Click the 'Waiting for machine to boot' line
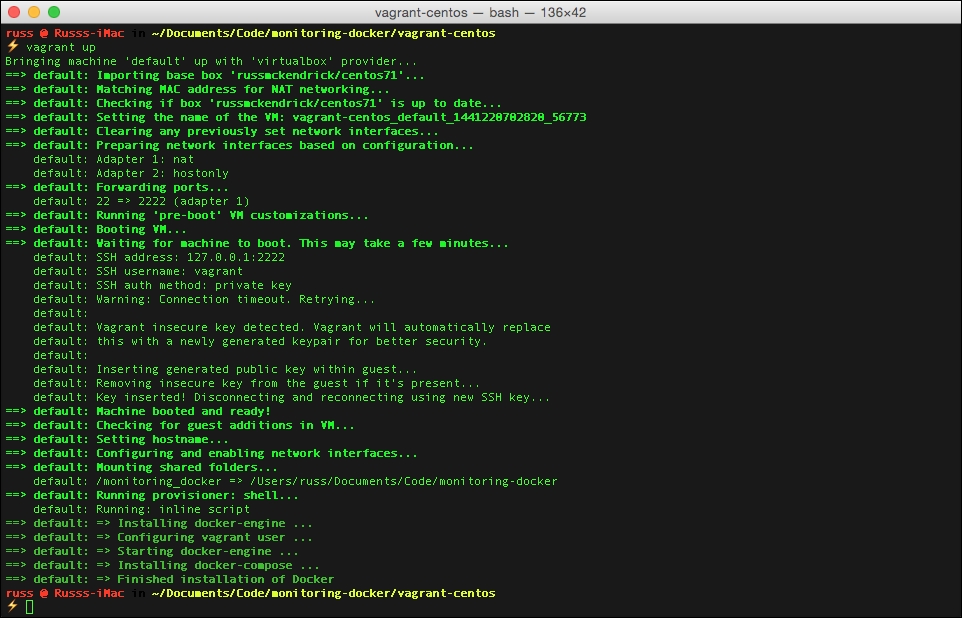 [256, 244]
